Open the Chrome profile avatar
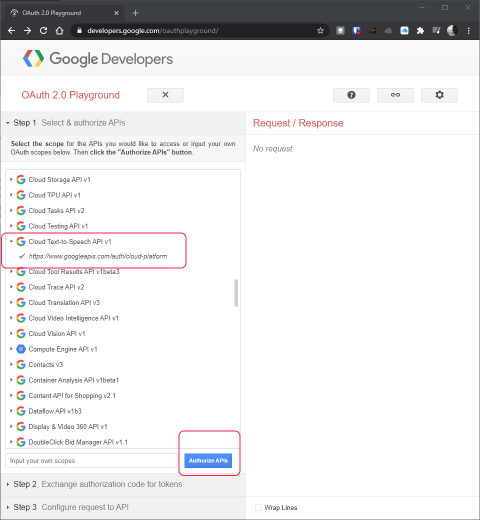The image size is (480, 520). coord(452,31)
